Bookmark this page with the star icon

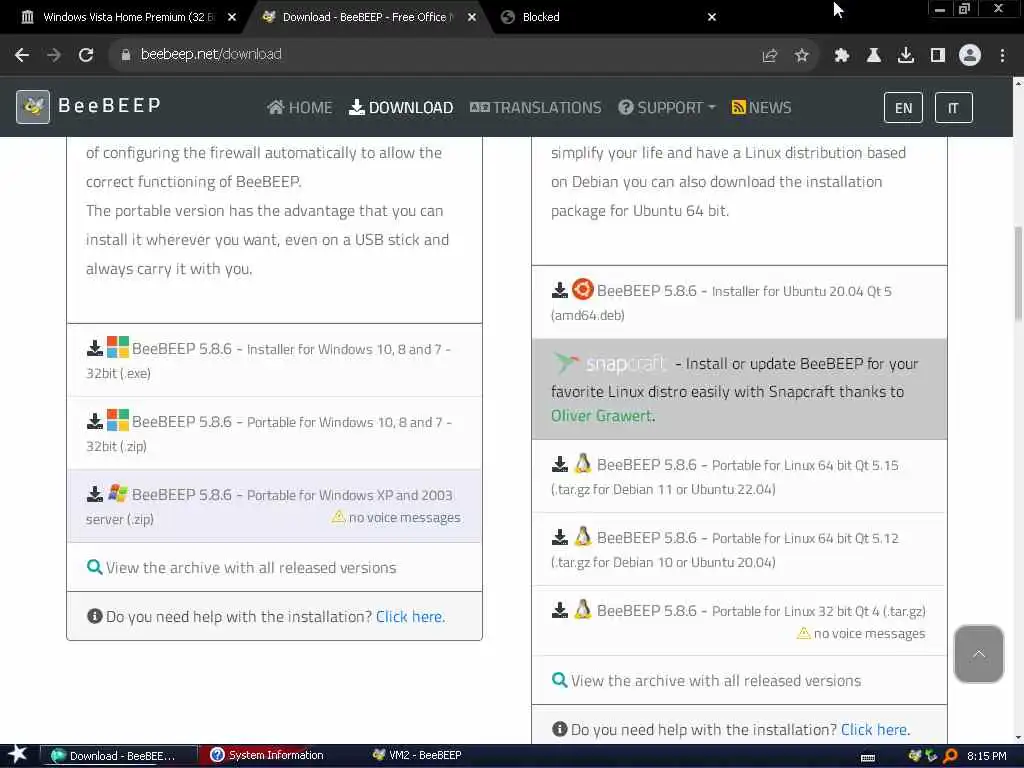tap(801, 56)
